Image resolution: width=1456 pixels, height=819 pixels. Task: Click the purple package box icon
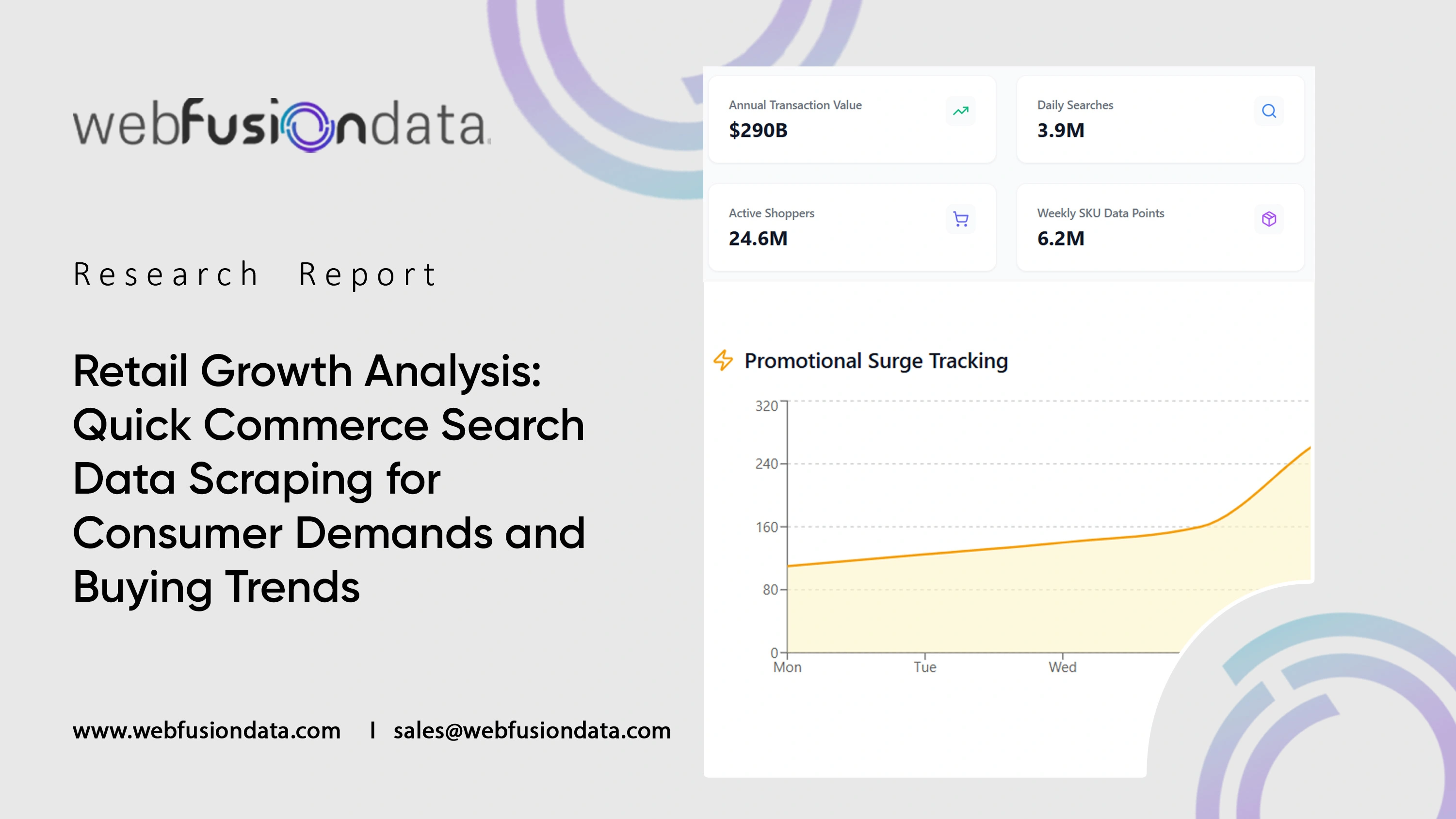tap(1269, 219)
